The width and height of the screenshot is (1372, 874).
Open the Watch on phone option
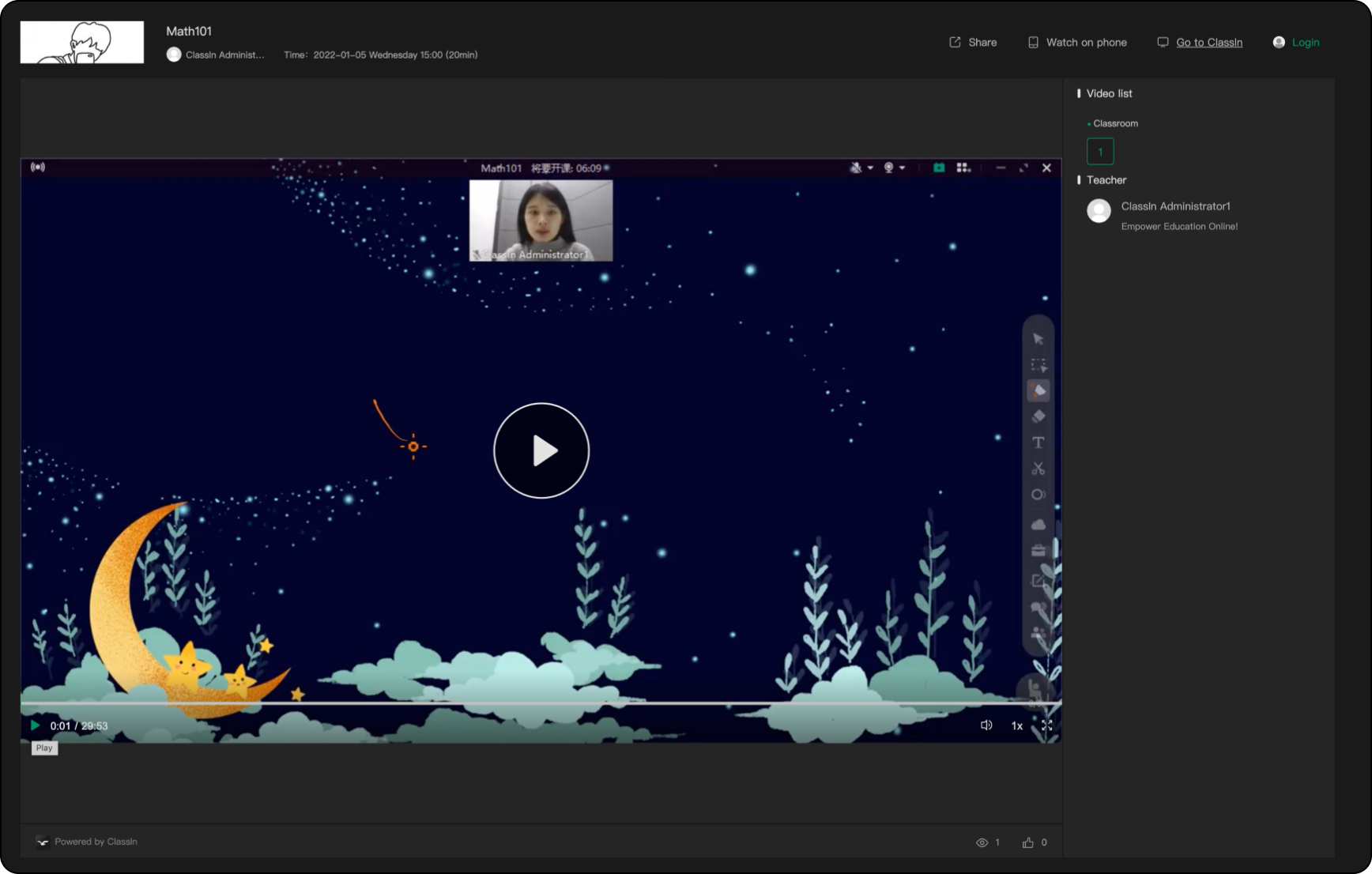tap(1077, 43)
